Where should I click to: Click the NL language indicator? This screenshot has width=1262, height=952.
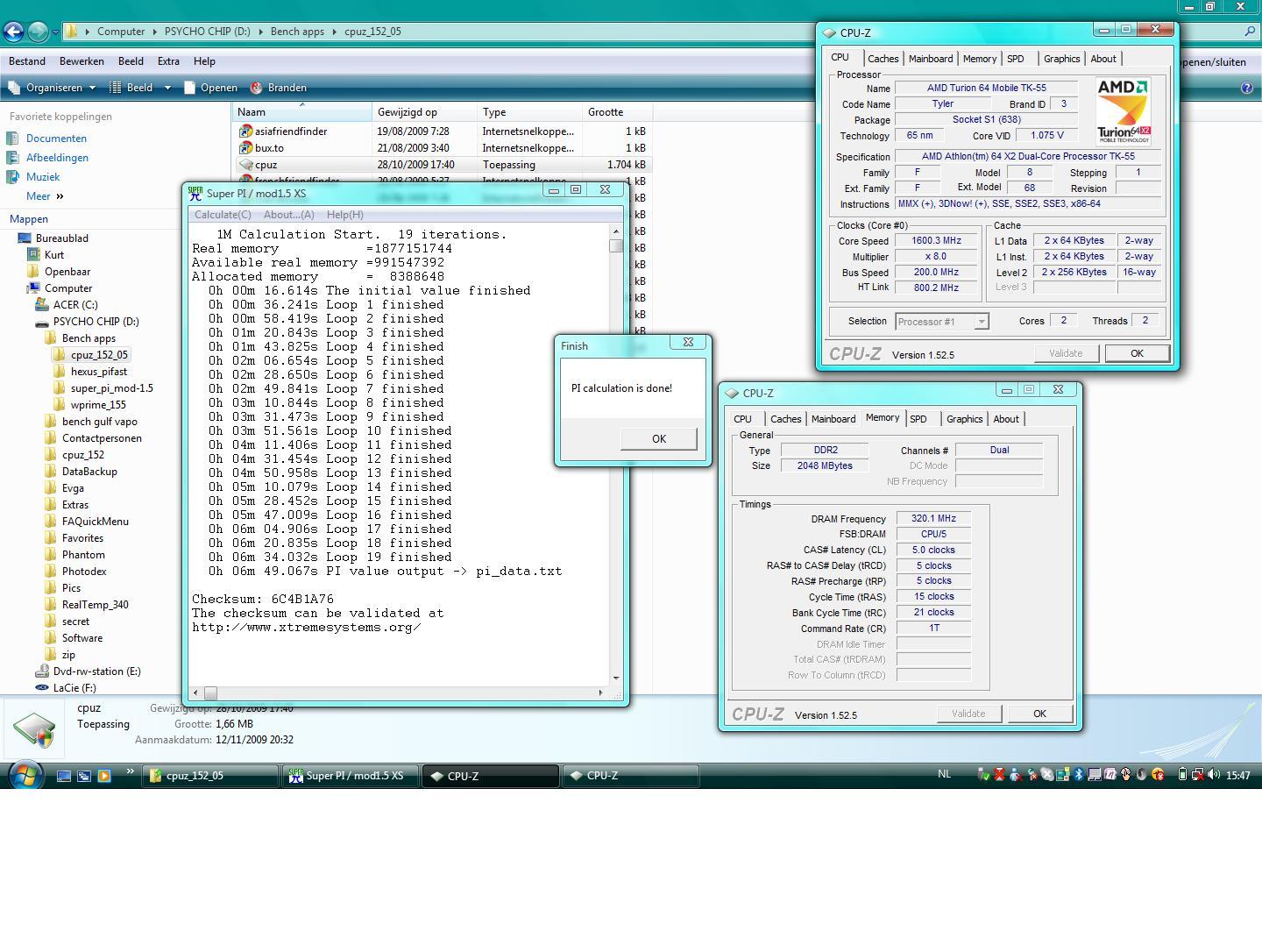944,775
